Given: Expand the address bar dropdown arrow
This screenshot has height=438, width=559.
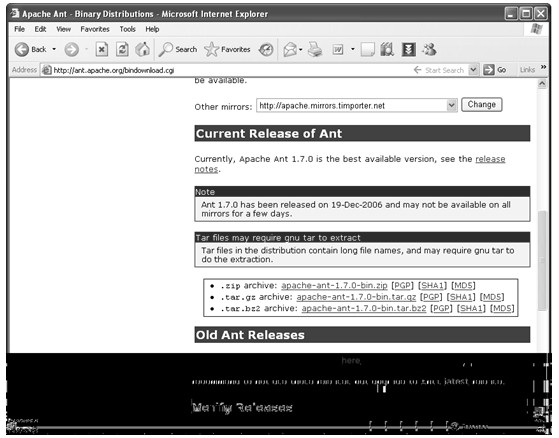Looking at the screenshot, I should [473, 70].
